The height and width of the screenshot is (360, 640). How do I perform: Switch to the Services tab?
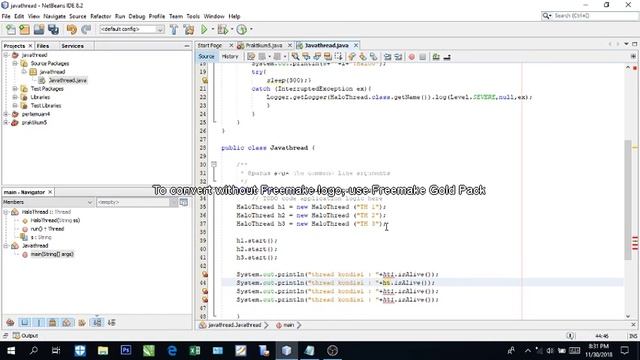point(73,46)
